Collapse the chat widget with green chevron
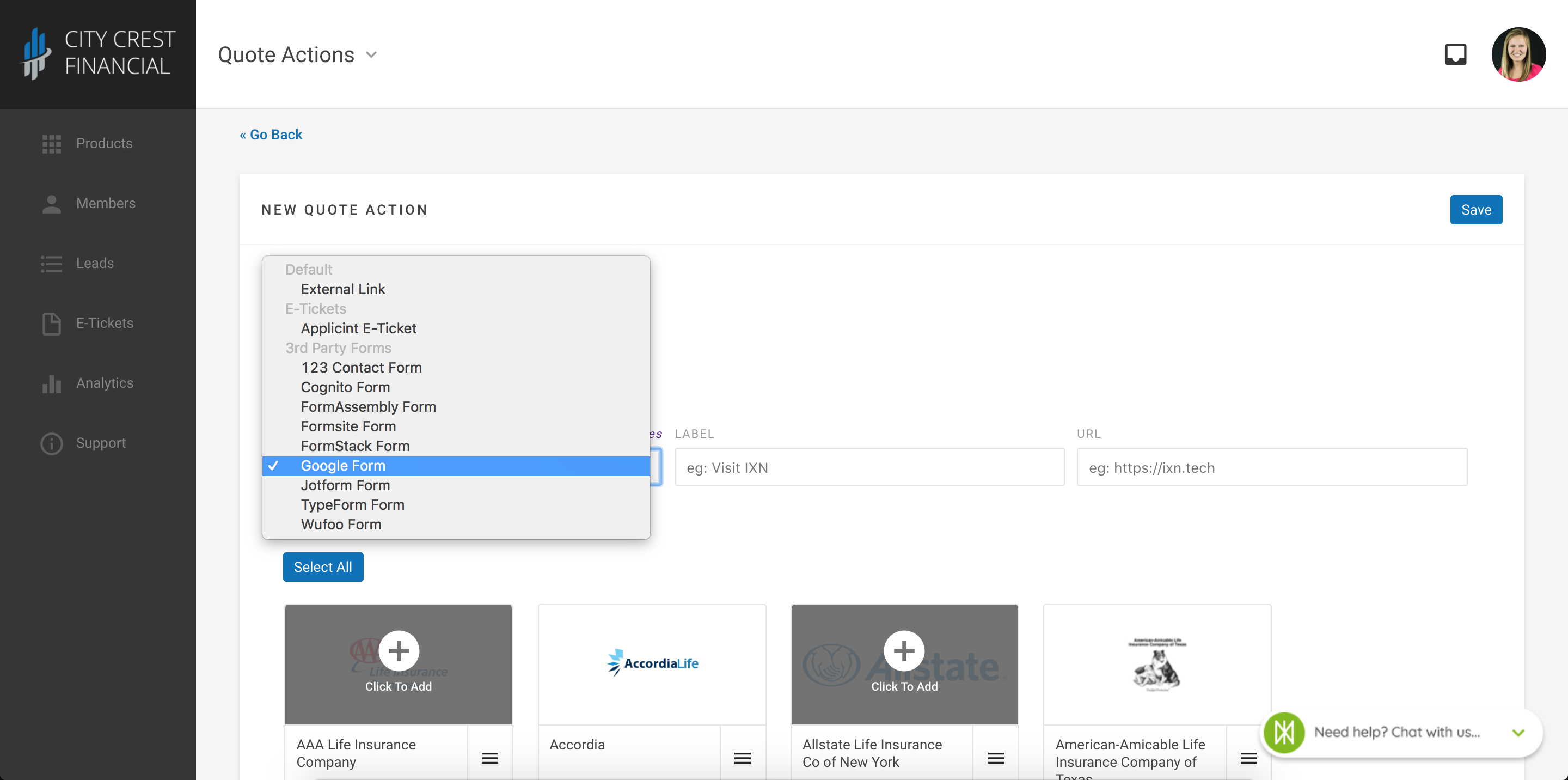The height and width of the screenshot is (780, 1568). pyautogui.click(x=1518, y=733)
